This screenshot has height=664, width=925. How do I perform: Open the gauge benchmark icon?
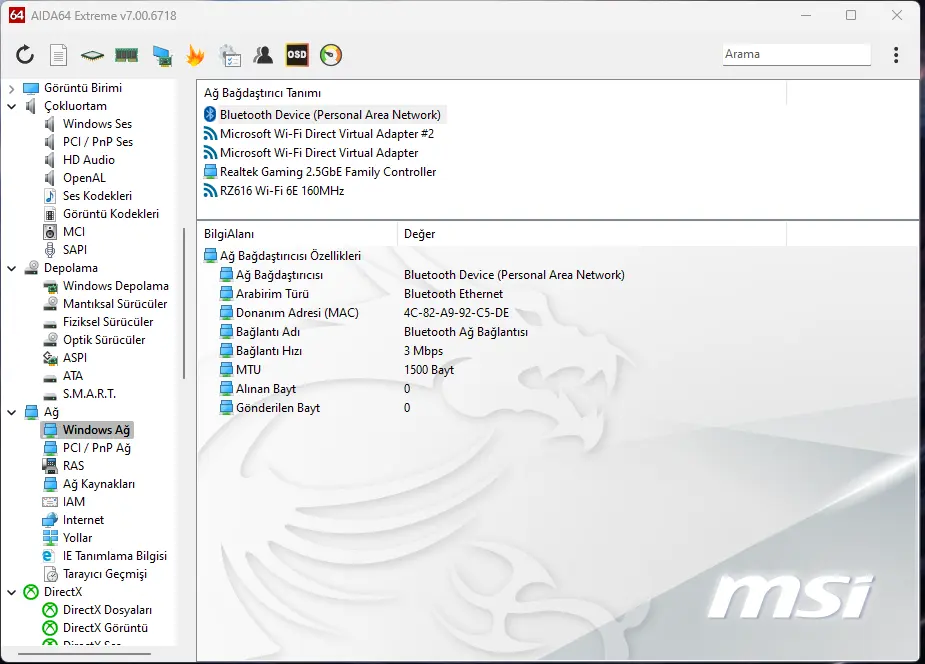(331, 55)
